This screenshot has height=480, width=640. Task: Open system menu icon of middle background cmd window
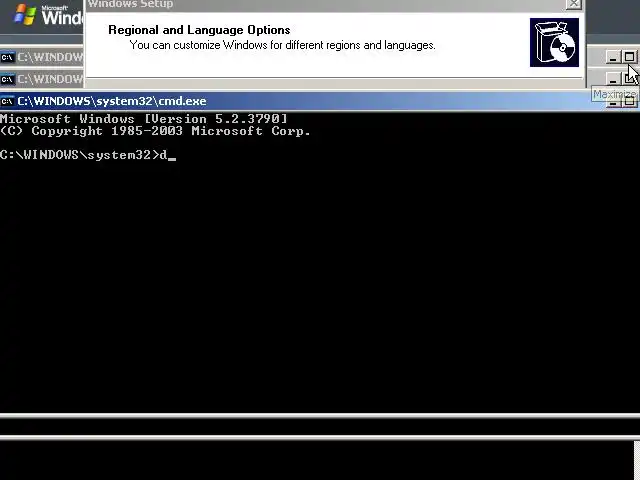[7, 79]
